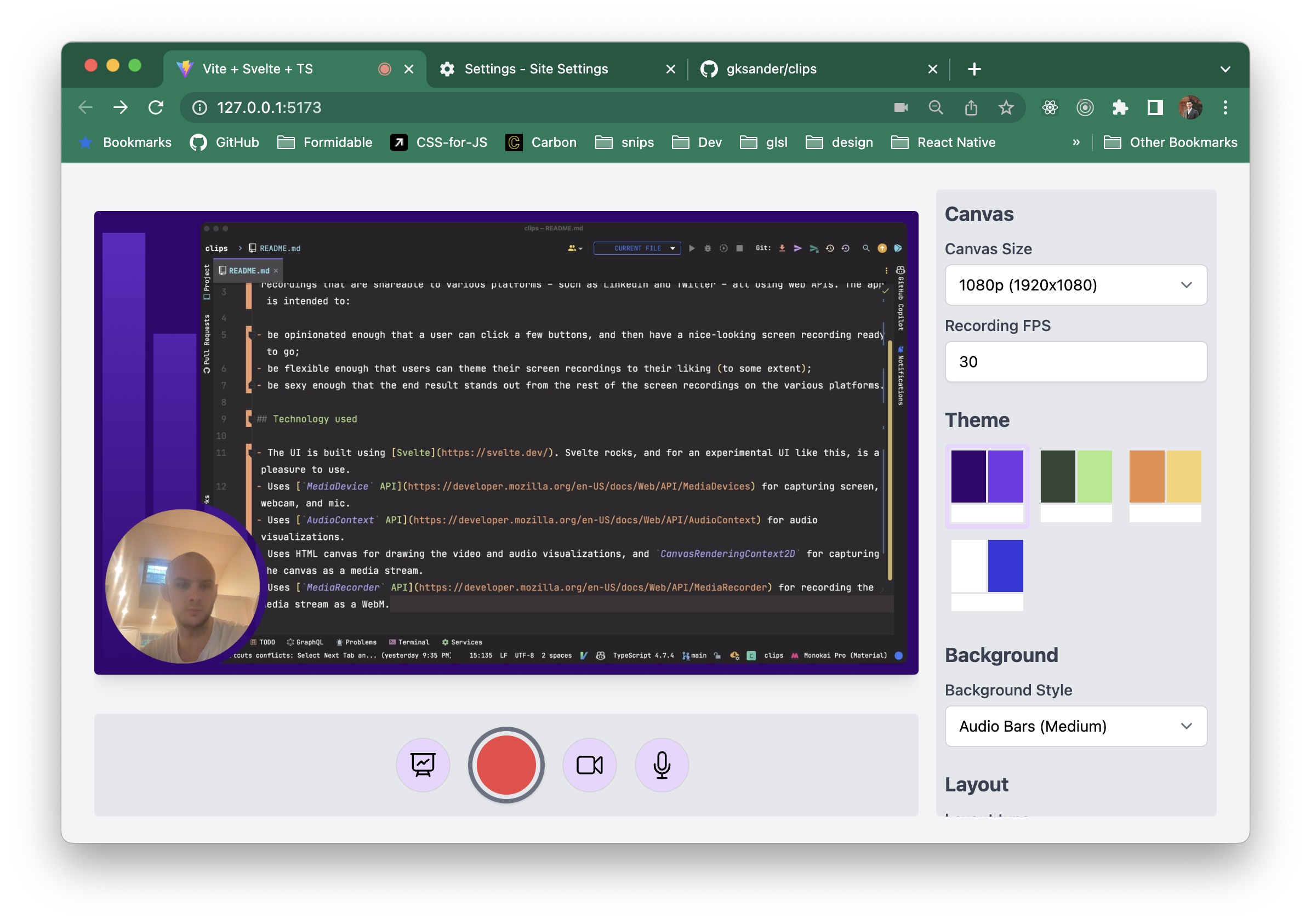Pick the orange and yellow theme
Image resolution: width=1311 pixels, height=924 pixels.
click(1165, 485)
